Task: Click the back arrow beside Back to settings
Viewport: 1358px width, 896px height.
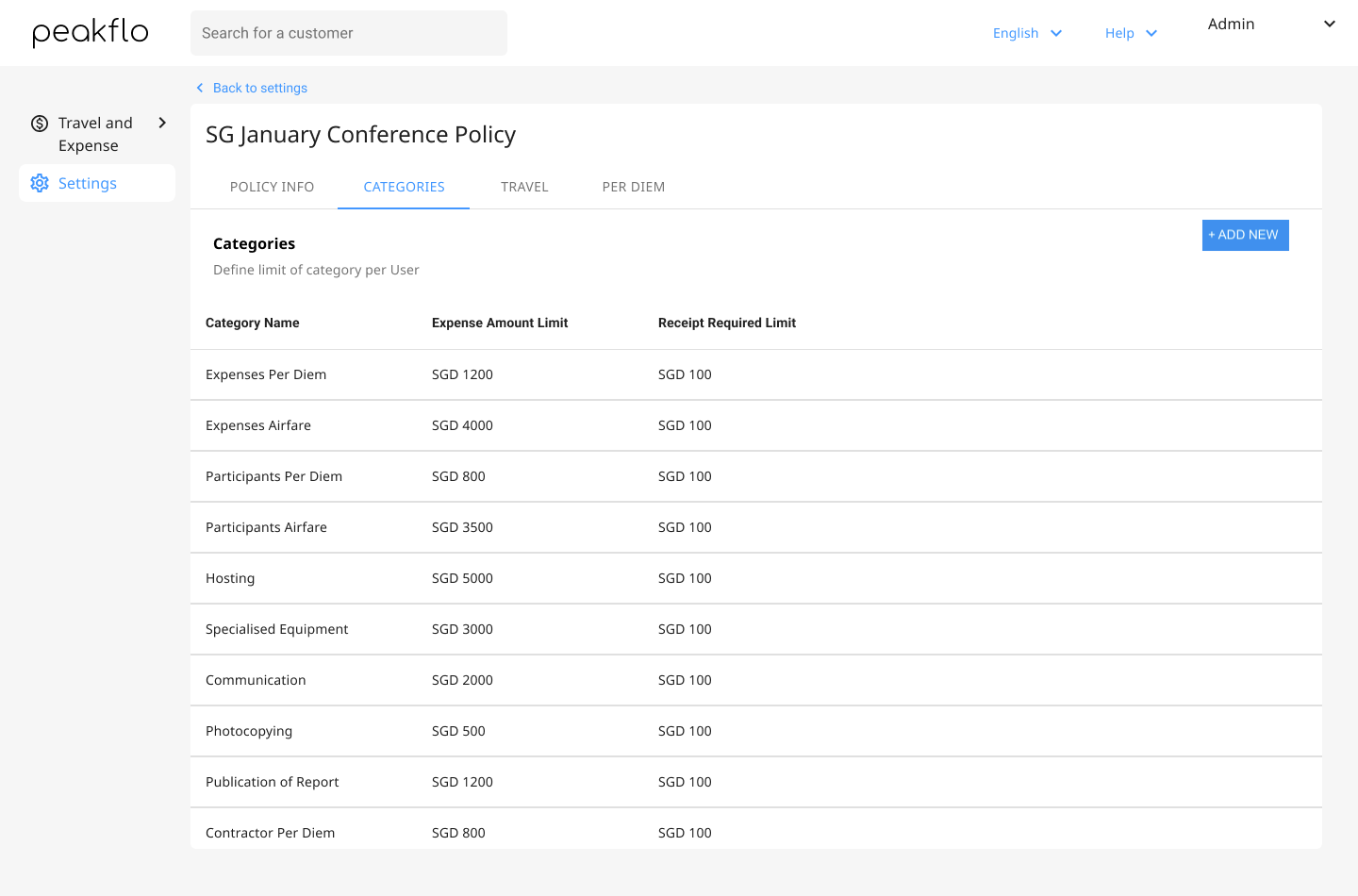Action: click(x=200, y=88)
